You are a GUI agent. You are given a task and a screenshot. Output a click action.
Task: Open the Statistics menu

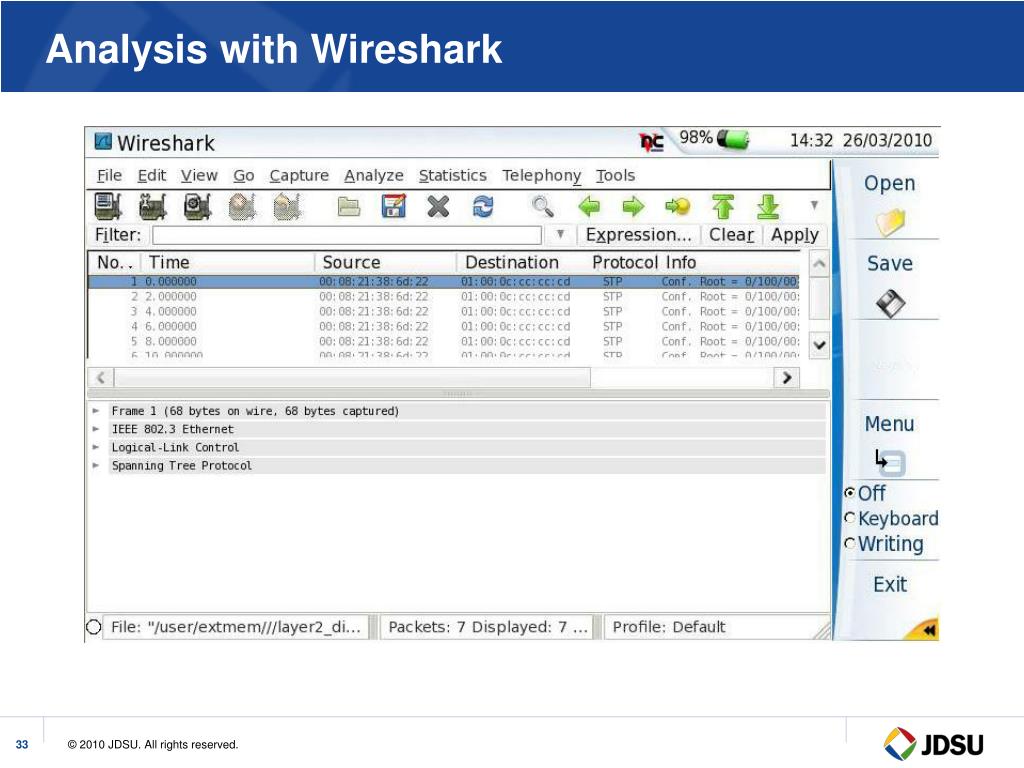pos(453,176)
